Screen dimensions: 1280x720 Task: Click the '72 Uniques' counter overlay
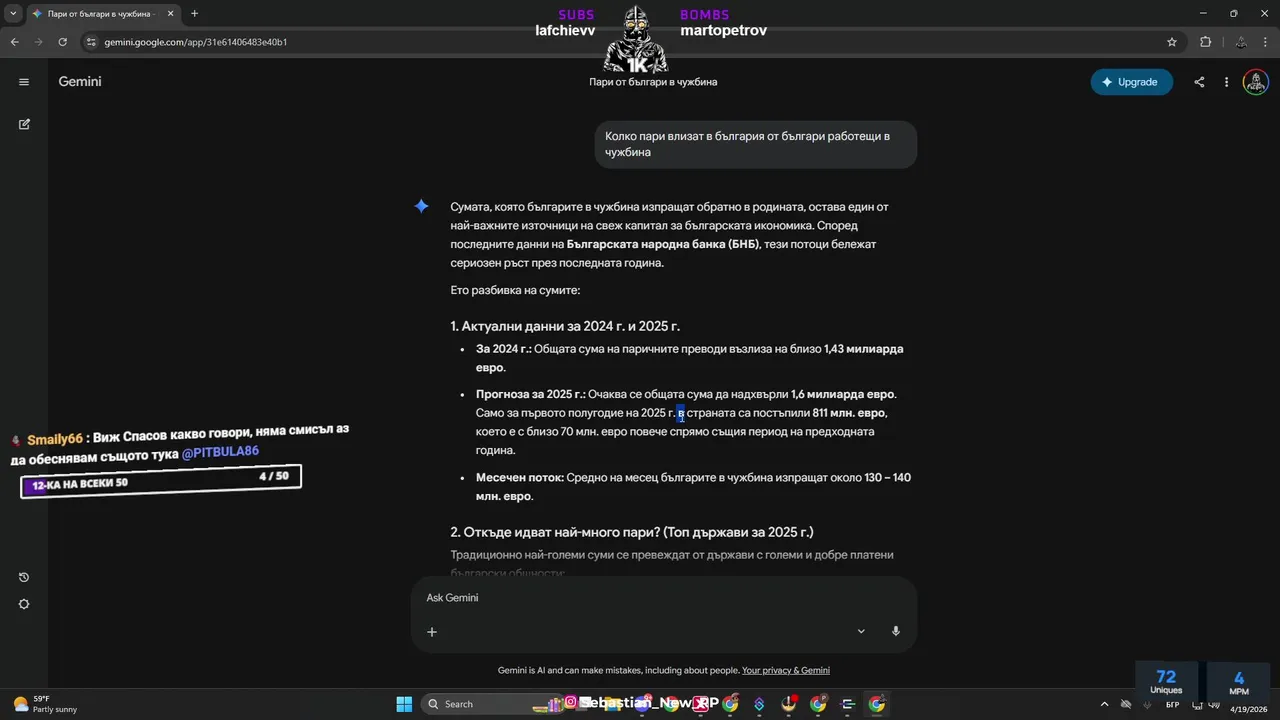1166,681
